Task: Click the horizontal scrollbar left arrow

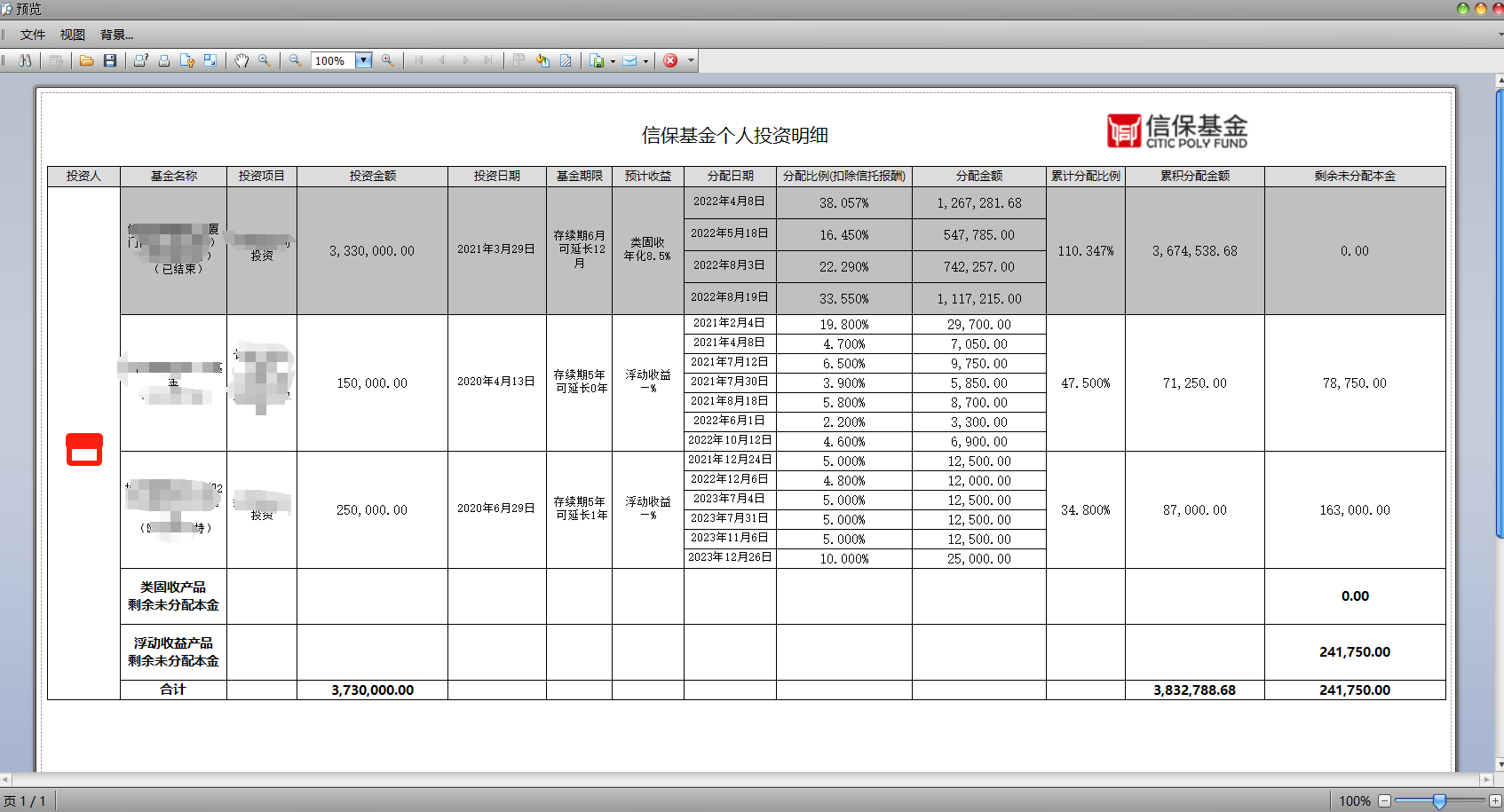Action: (6, 779)
